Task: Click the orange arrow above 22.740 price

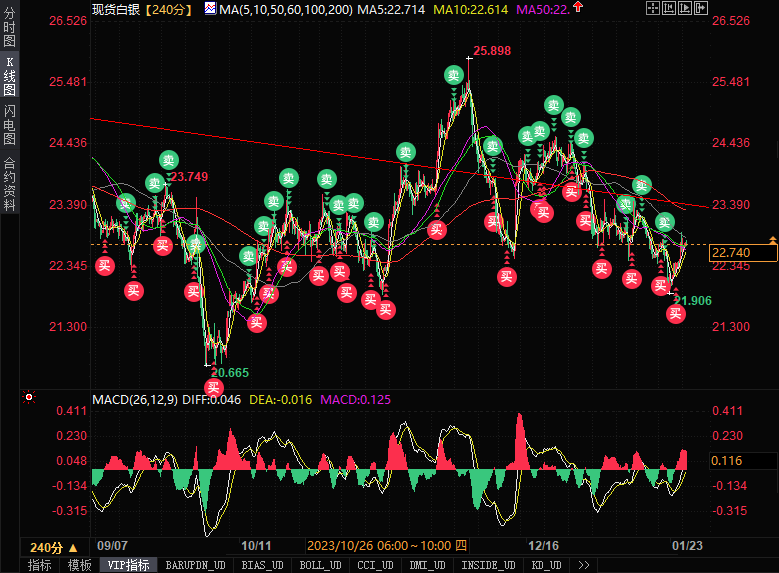Action: point(773,240)
